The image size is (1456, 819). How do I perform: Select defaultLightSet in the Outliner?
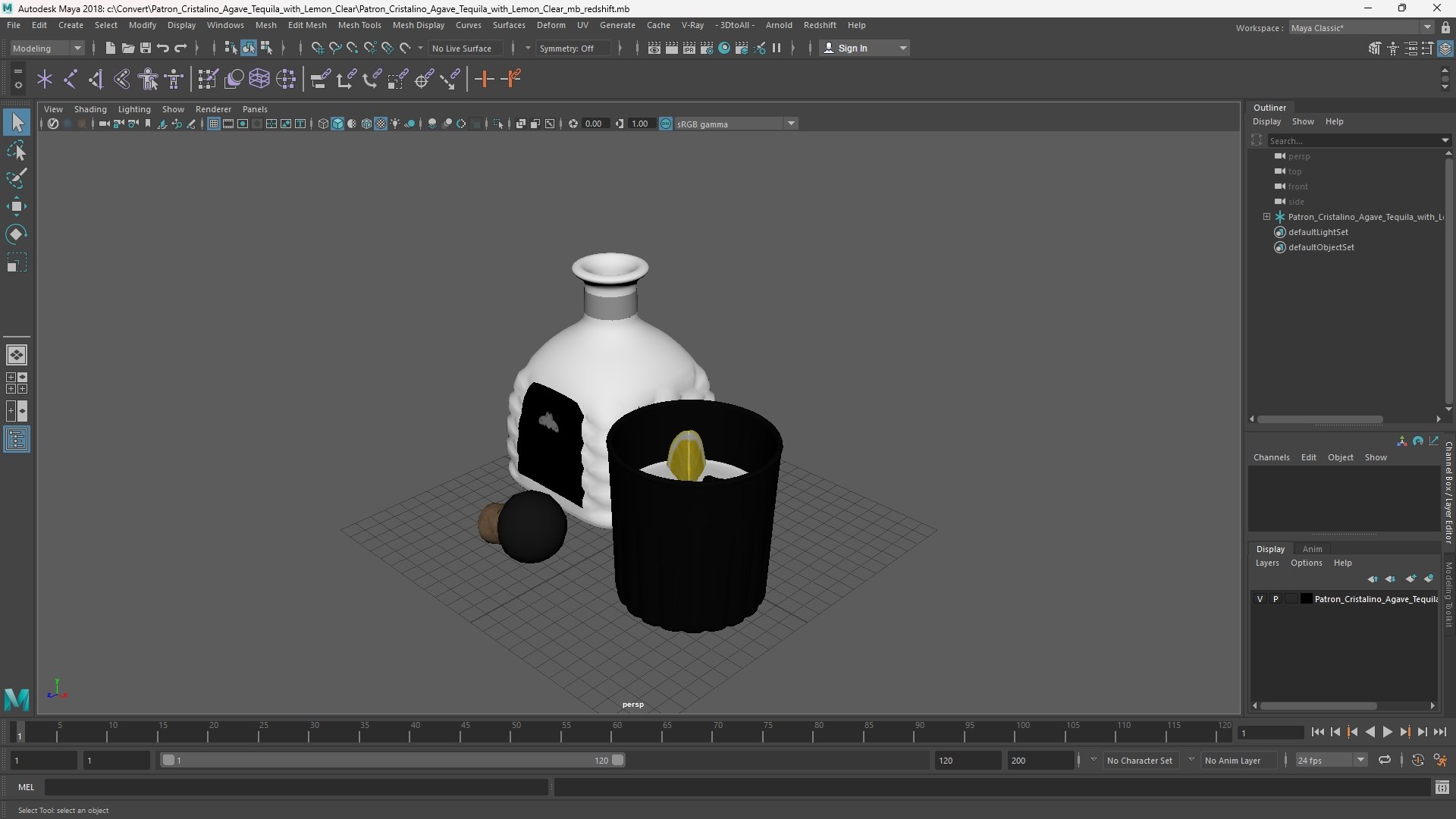pyautogui.click(x=1318, y=232)
